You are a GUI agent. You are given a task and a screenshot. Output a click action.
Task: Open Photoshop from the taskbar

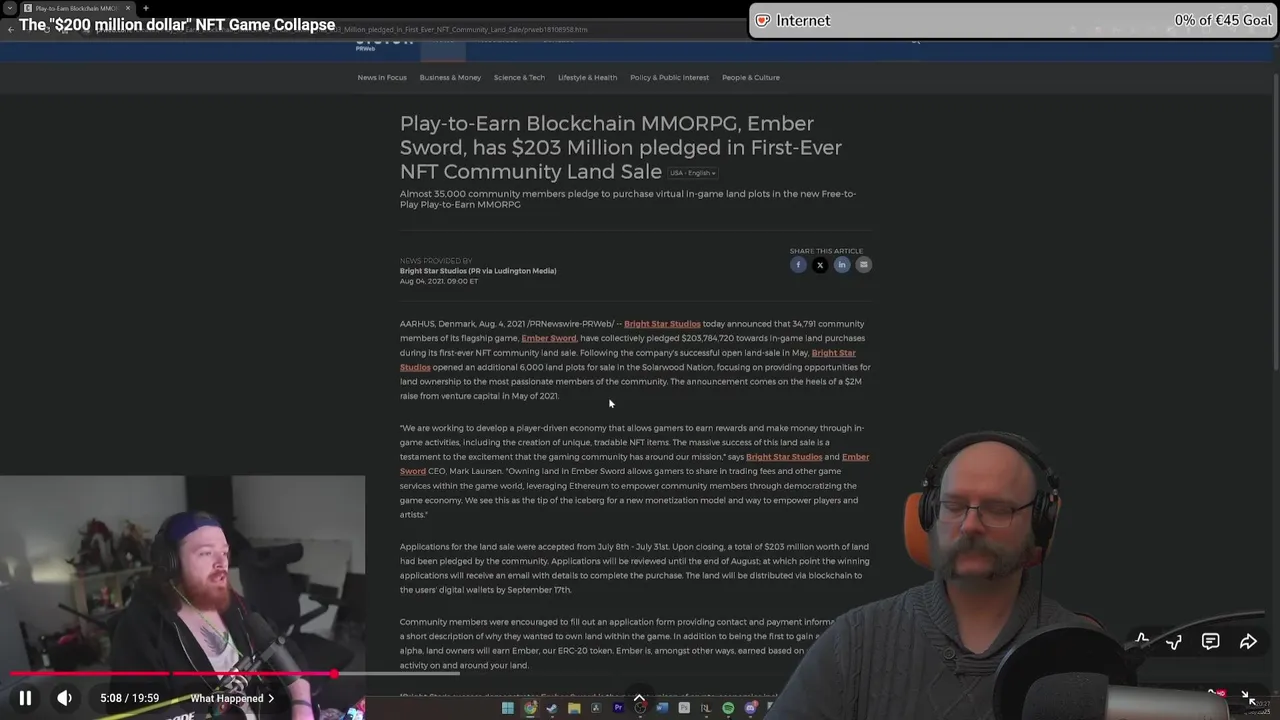click(x=684, y=707)
